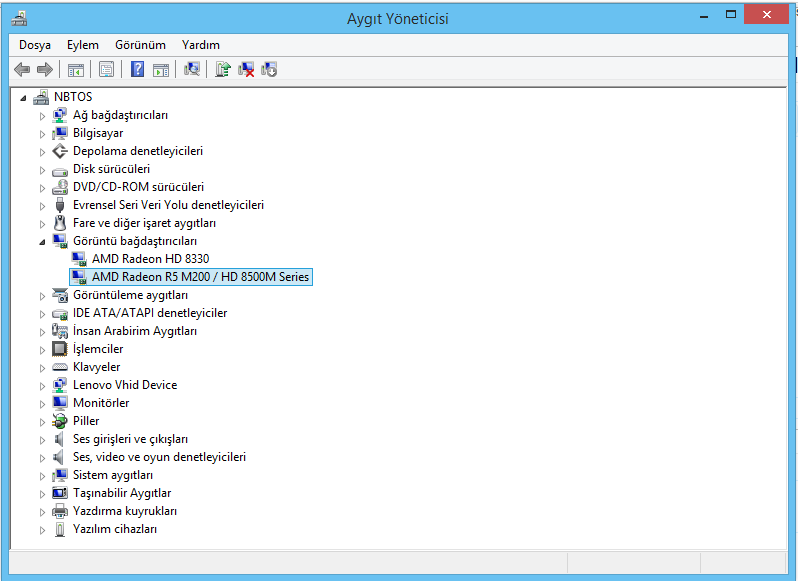Screen dimensions: 798x581
Task: Click the update driver software toolbar icon
Action: pyautogui.click(x=222, y=69)
